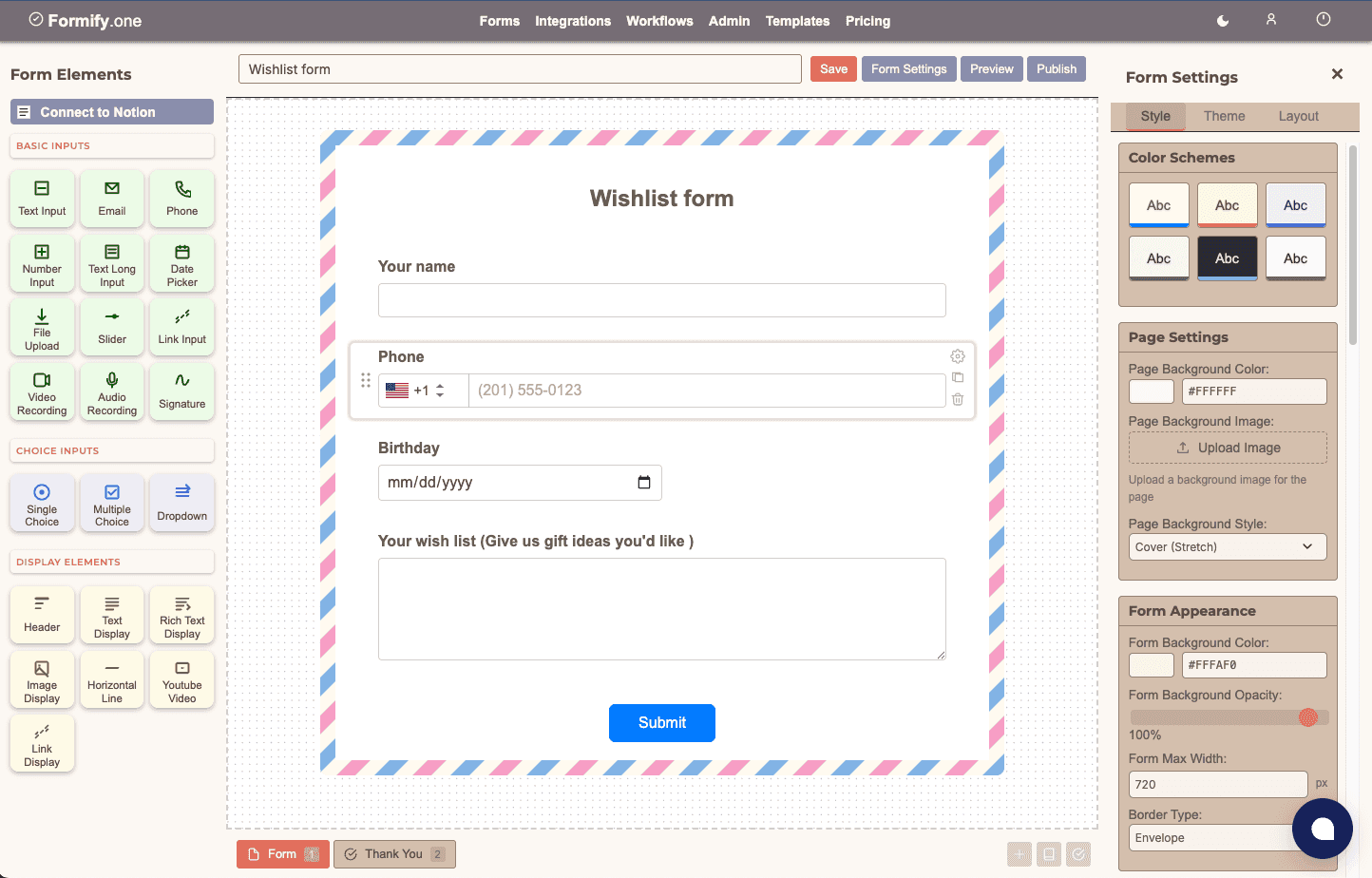Toggle dark mode with moon icon
Viewport: 1372px width, 878px height.
pyautogui.click(x=1223, y=21)
